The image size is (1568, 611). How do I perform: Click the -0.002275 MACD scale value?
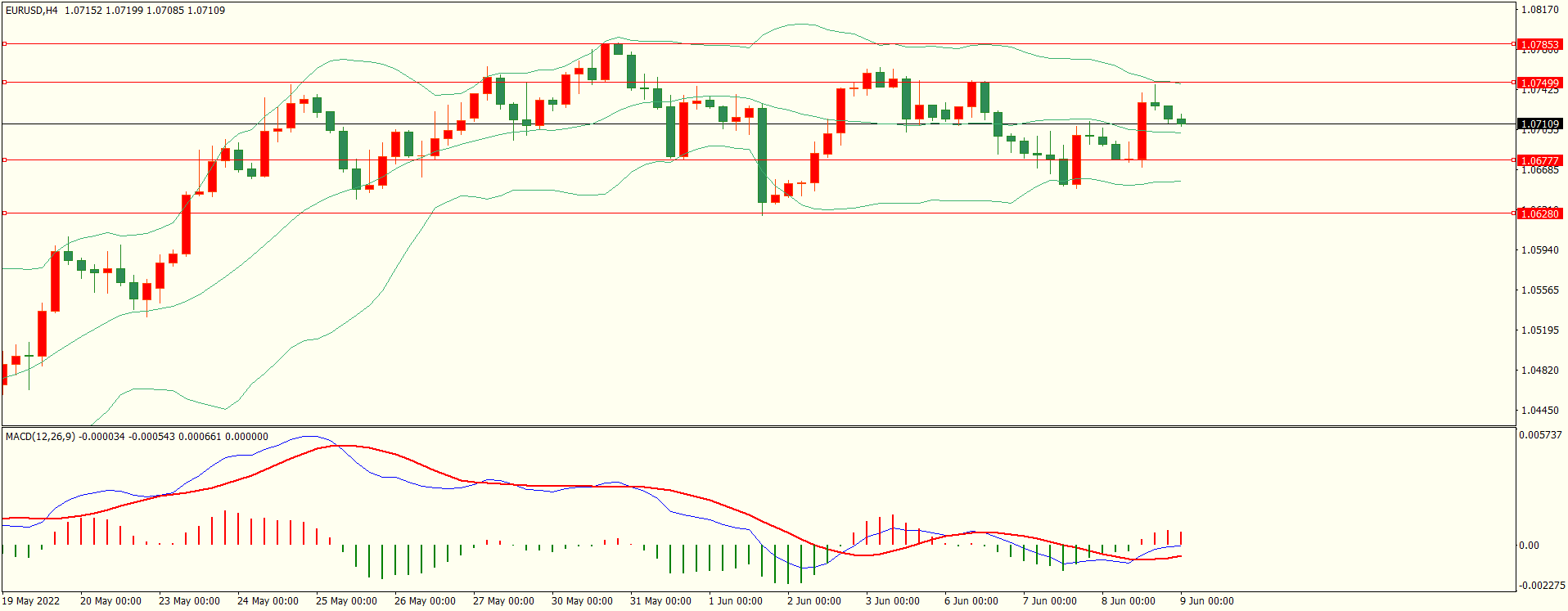(1542, 586)
